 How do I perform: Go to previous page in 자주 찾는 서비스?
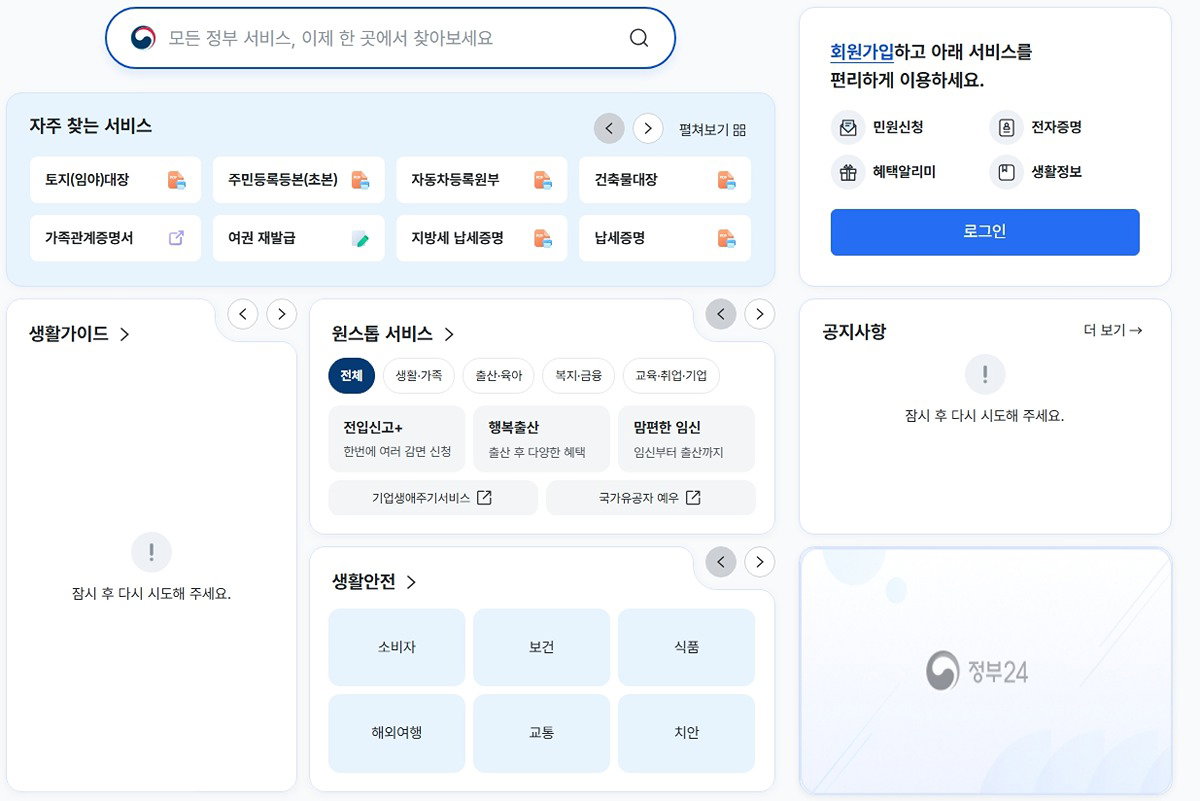(x=609, y=128)
